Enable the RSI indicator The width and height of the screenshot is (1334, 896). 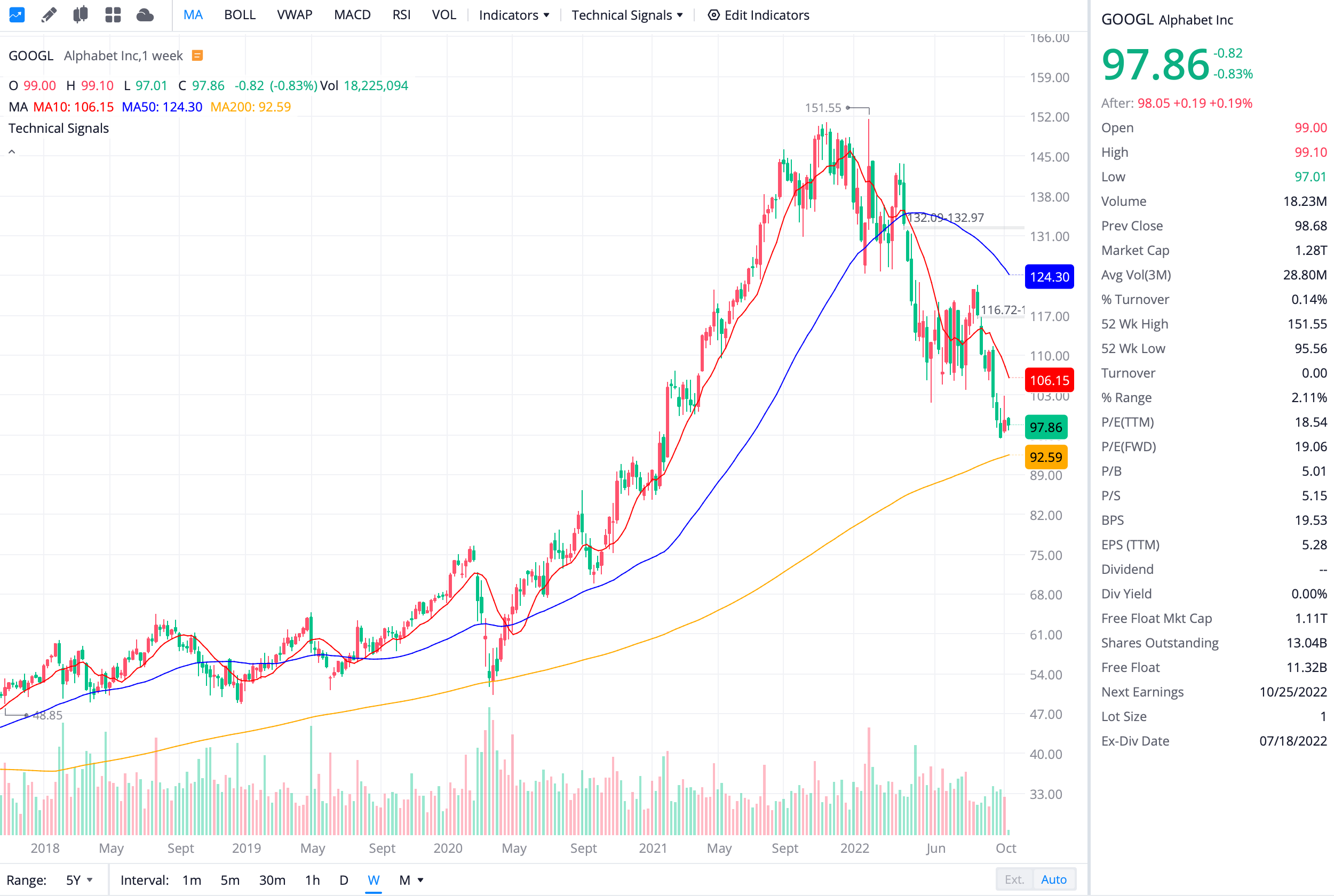(x=401, y=15)
